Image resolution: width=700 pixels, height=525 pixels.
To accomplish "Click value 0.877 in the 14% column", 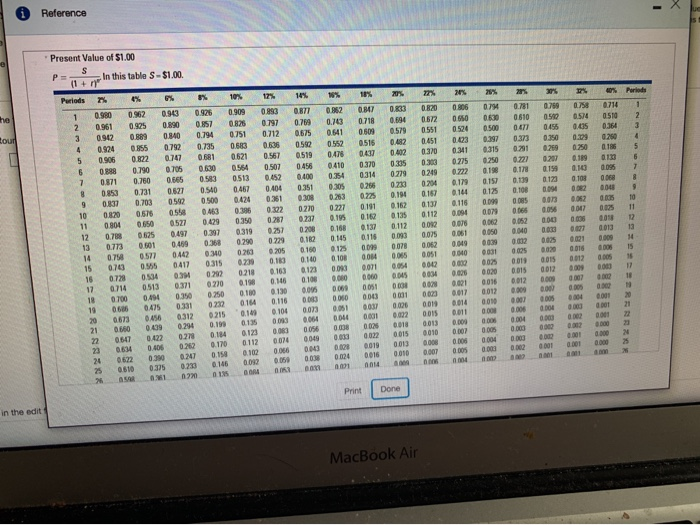I will point(302,111).
